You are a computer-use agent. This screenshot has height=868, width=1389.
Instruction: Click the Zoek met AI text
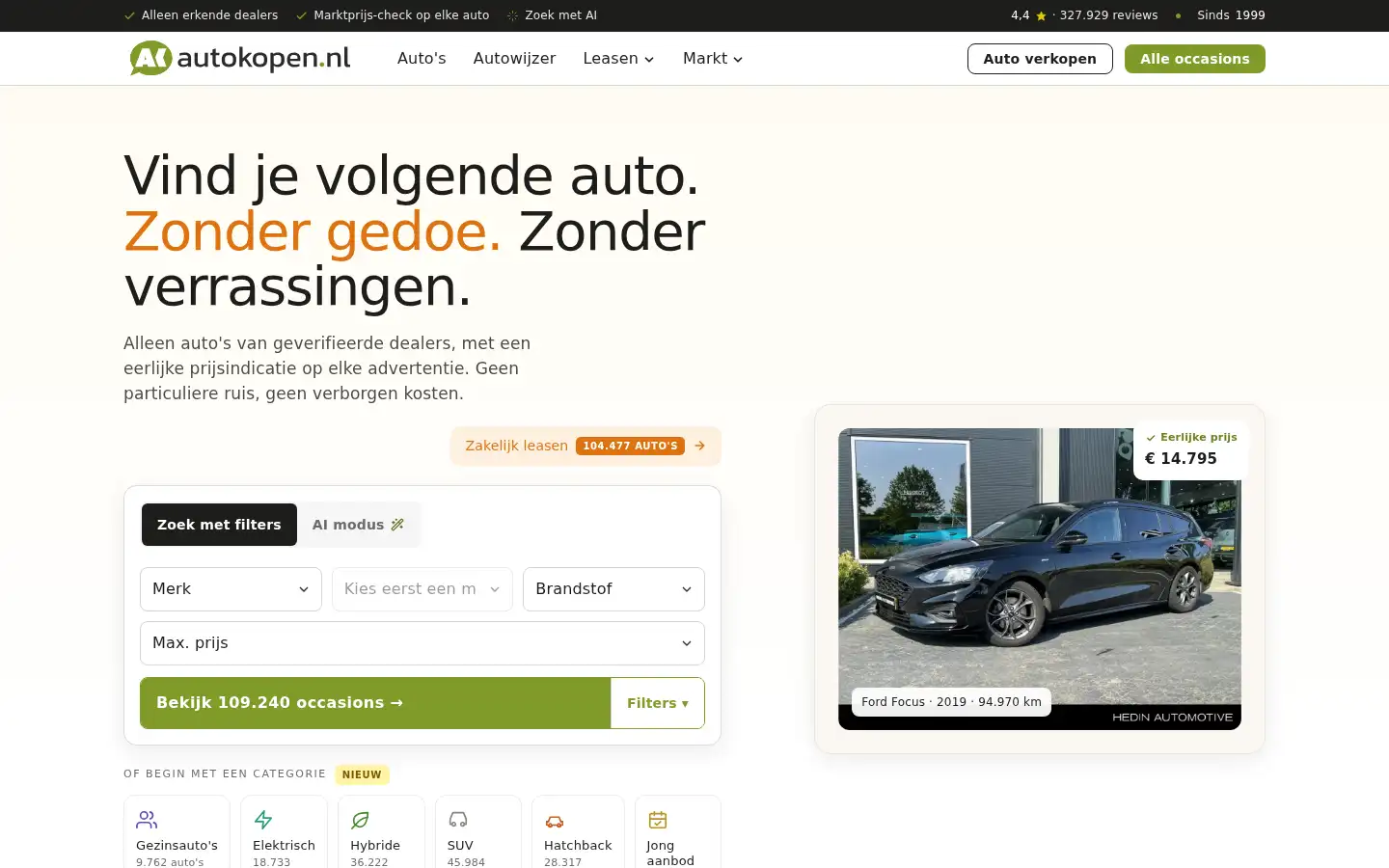560,15
